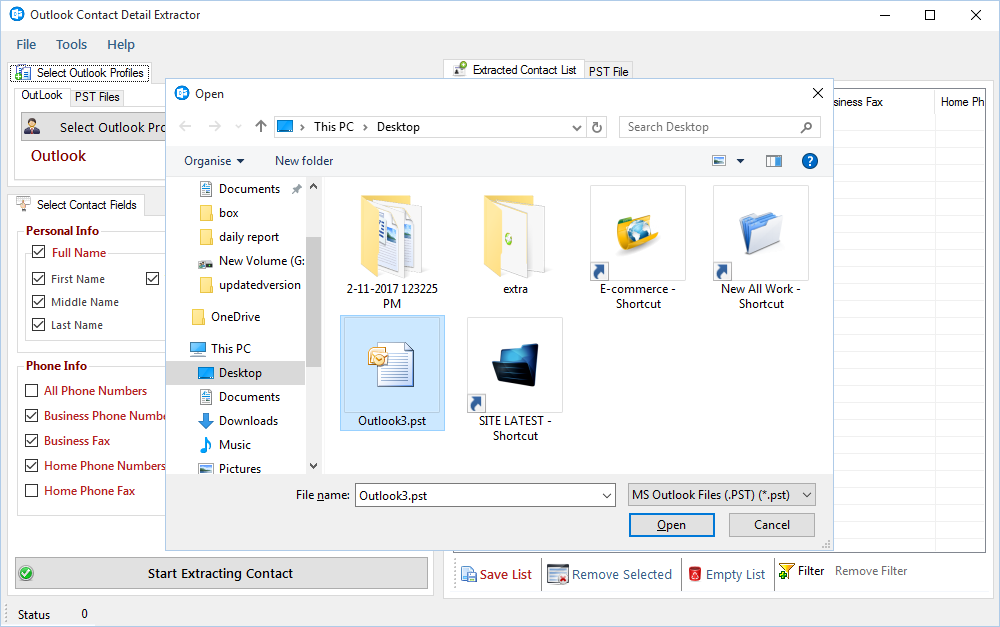Enable All Phone Numbers checkbox
This screenshot has height=627, width=1000.
point(31,390)
